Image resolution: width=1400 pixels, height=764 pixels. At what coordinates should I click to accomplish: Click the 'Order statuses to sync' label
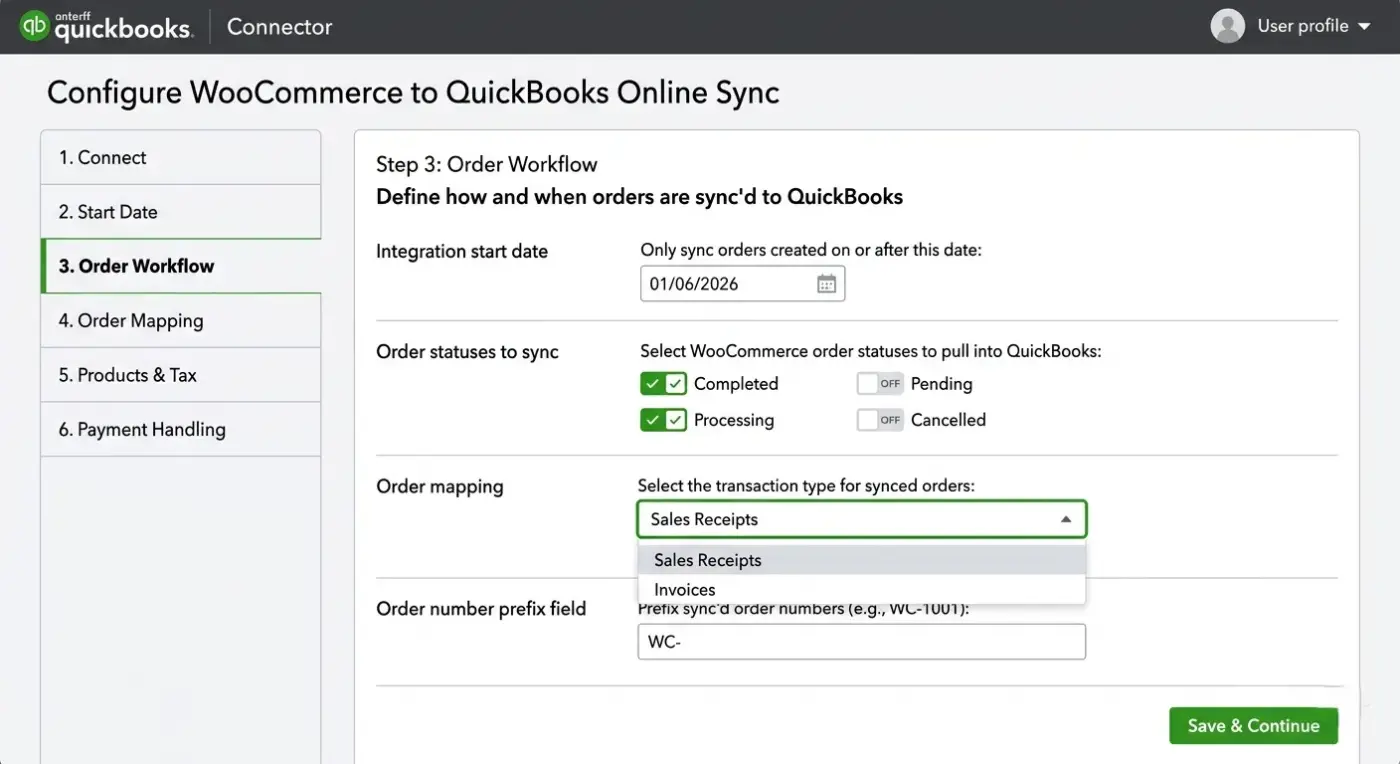click(467, 352)
